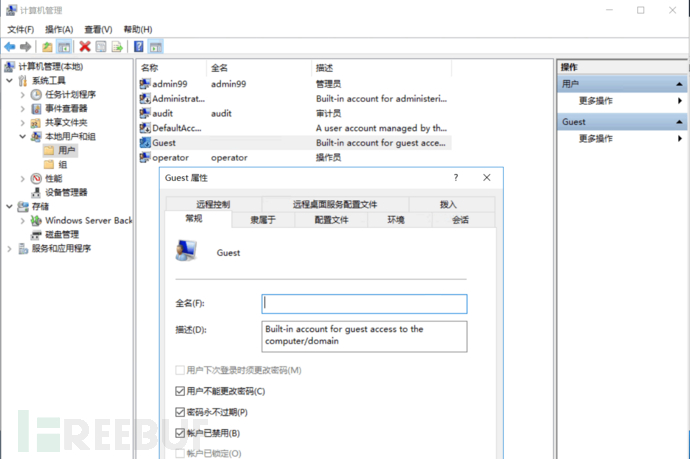
Task: Toggle 密码永不过期 checkbox
Action: [x=180, y=412]
